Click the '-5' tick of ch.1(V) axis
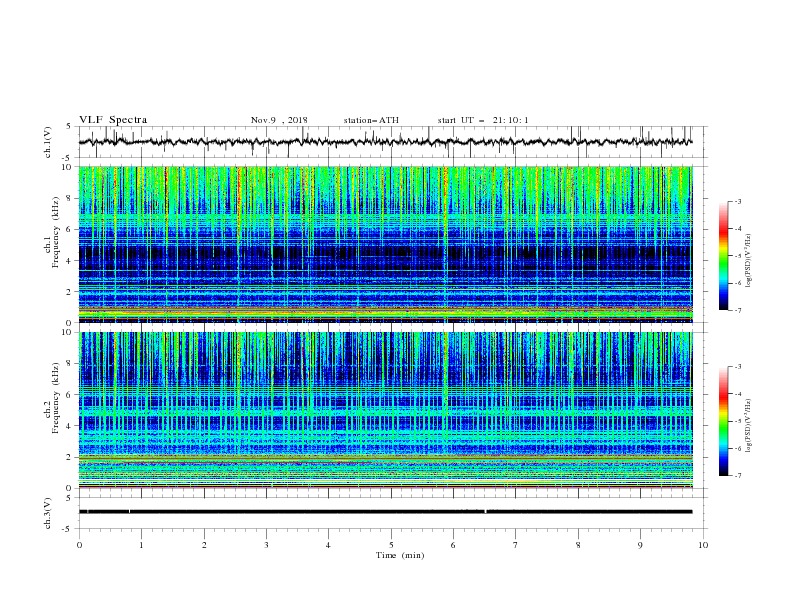The width and height of the screenshot is (792, 612). click(x=68, y=158)
